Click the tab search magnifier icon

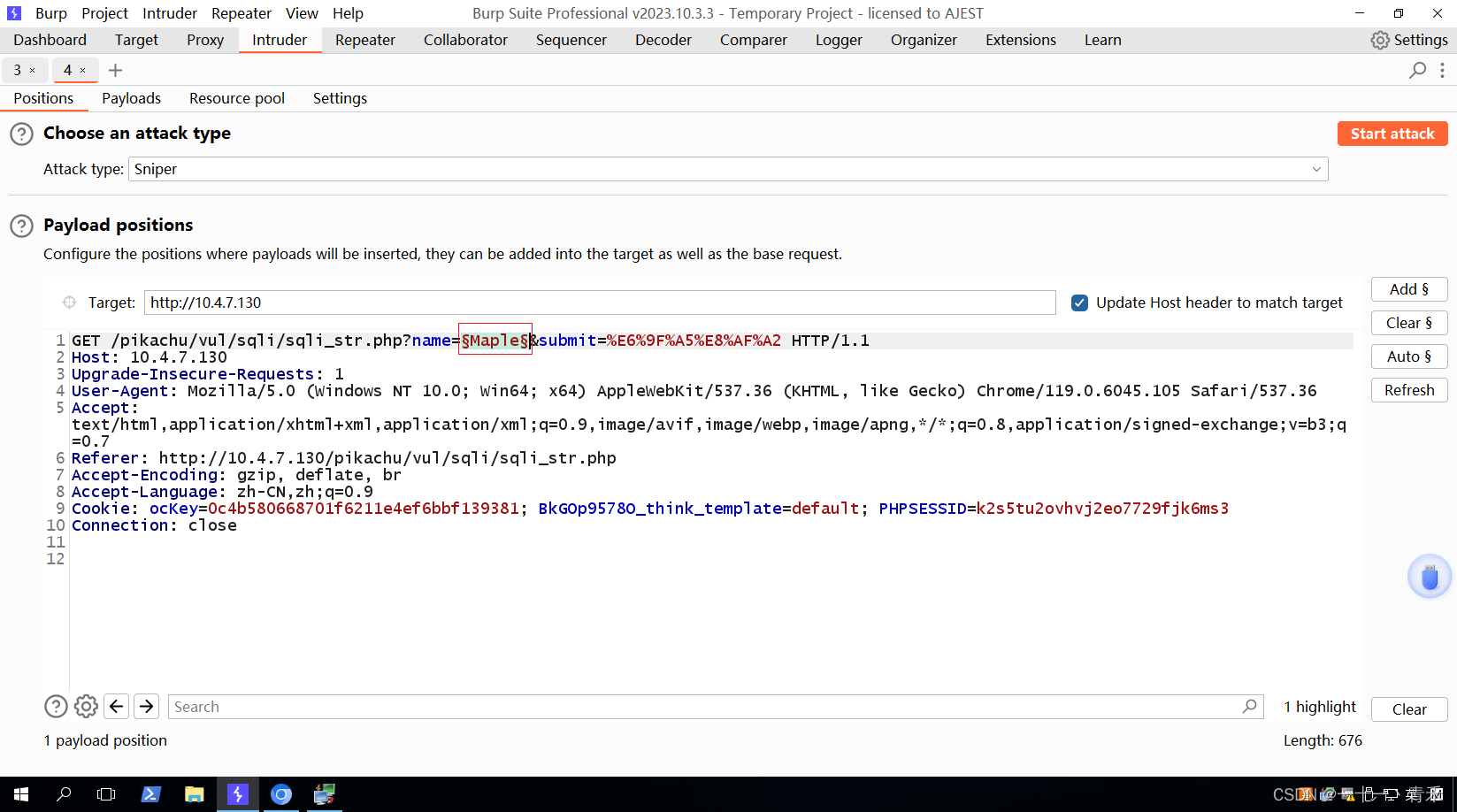1417,70
